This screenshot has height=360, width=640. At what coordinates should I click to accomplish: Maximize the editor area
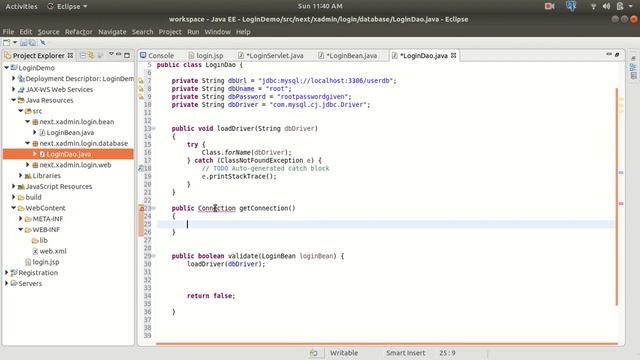[617, 55]
